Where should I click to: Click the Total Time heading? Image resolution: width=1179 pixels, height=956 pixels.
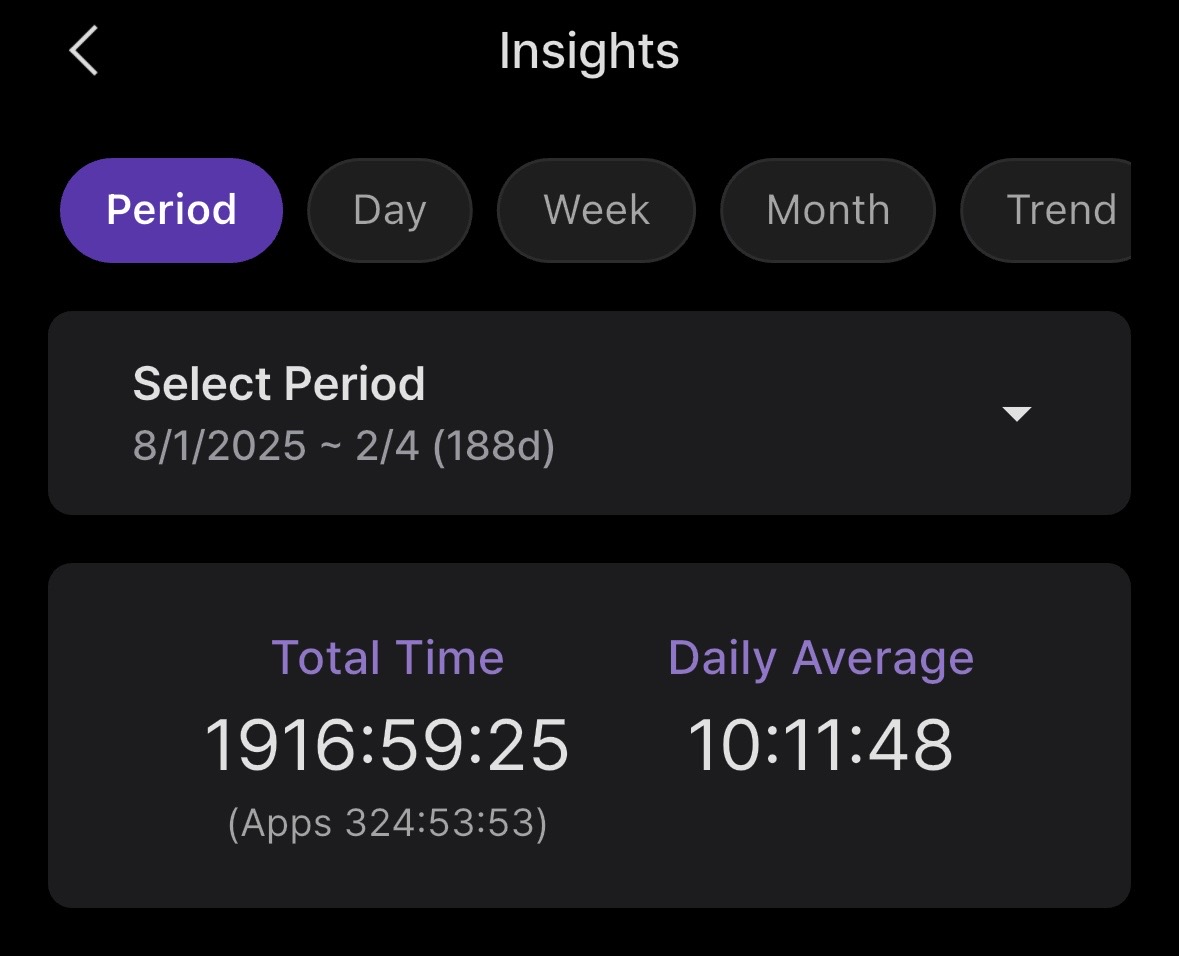[x=387, y=658]
